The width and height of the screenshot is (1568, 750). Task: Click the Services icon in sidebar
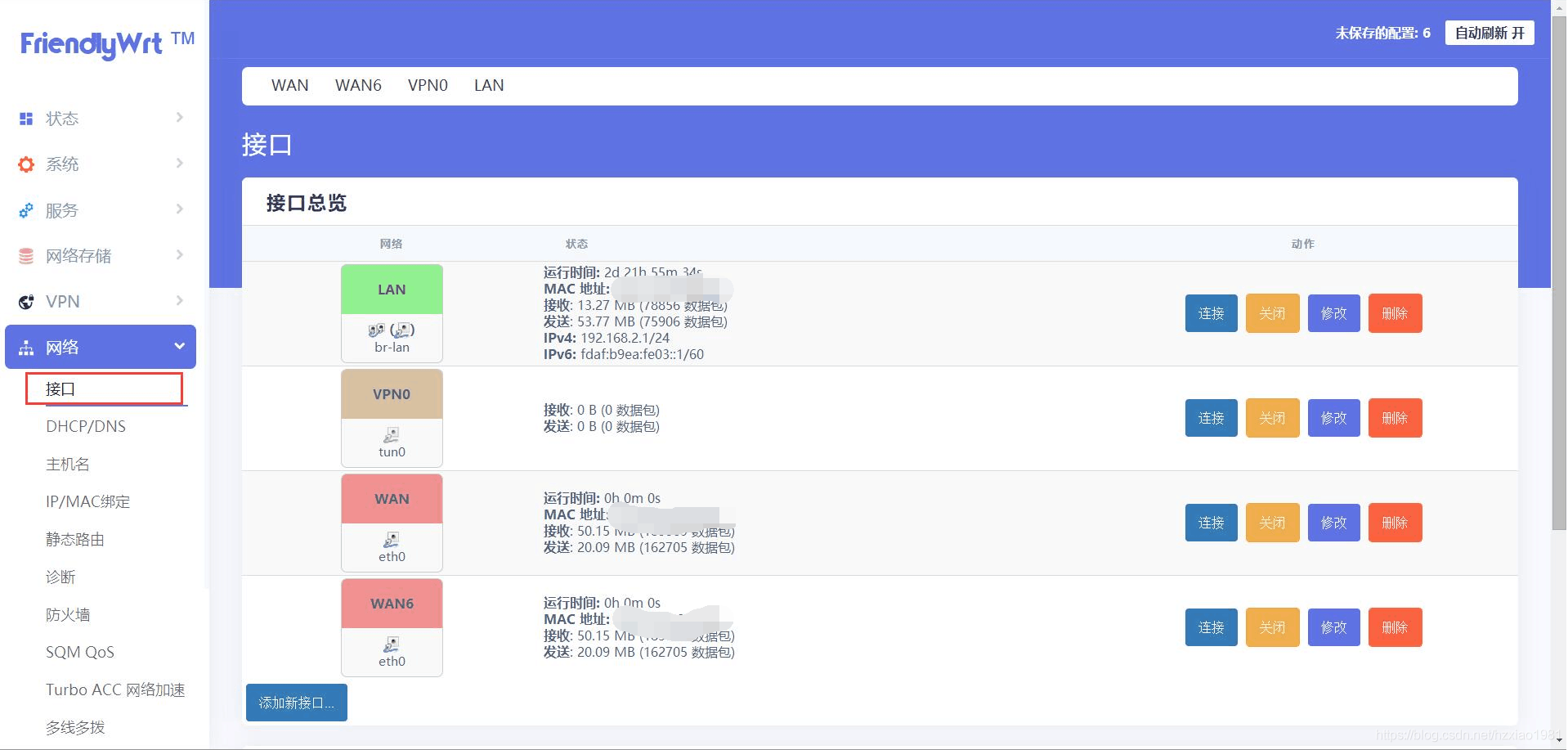tap(26, 210)
